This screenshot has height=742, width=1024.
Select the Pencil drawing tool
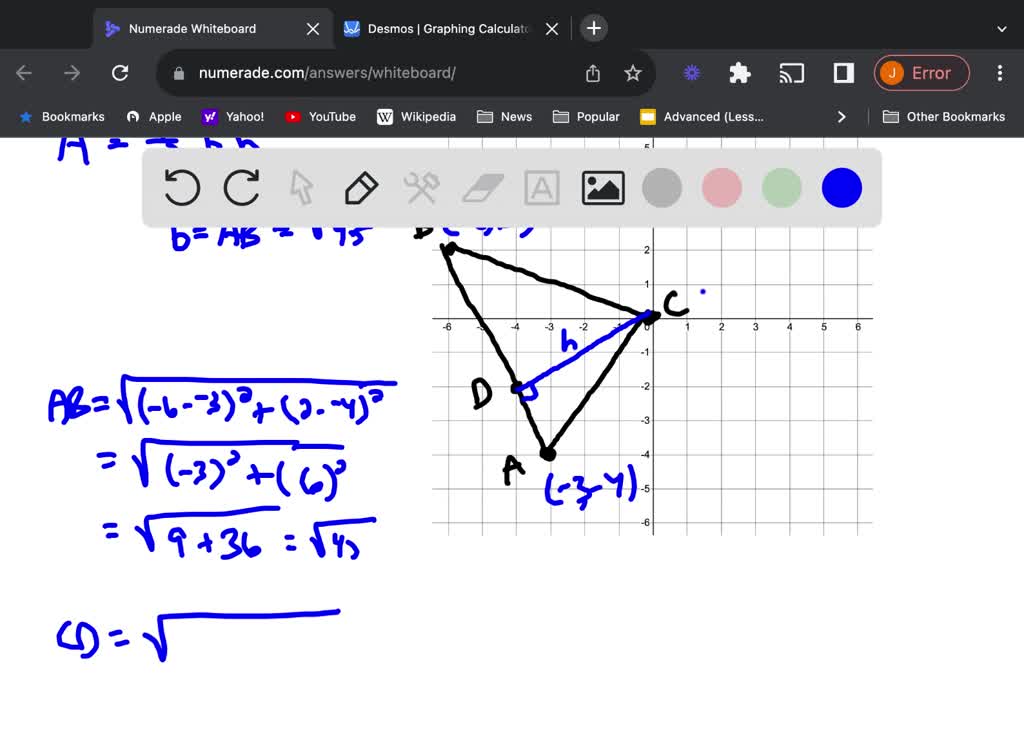point(361,187)
